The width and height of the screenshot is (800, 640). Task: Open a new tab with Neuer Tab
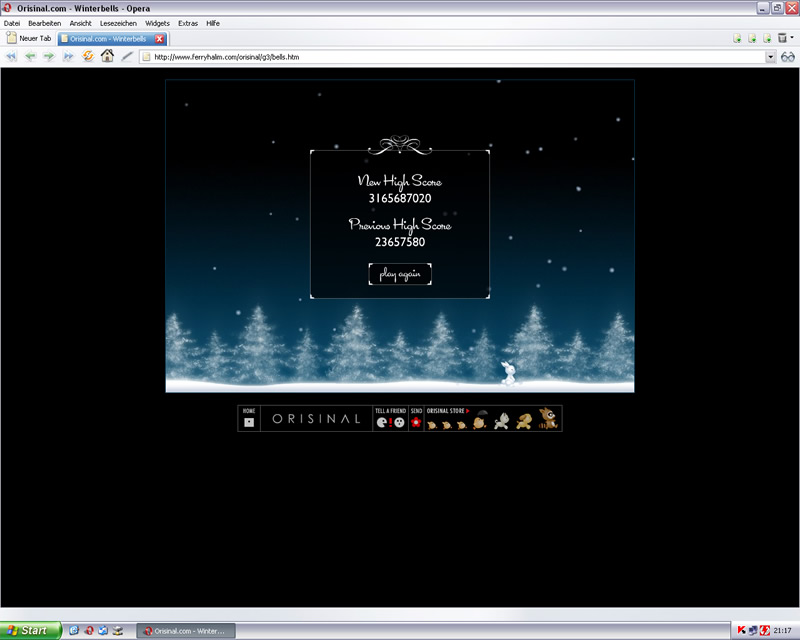click(x=29, y=38)
